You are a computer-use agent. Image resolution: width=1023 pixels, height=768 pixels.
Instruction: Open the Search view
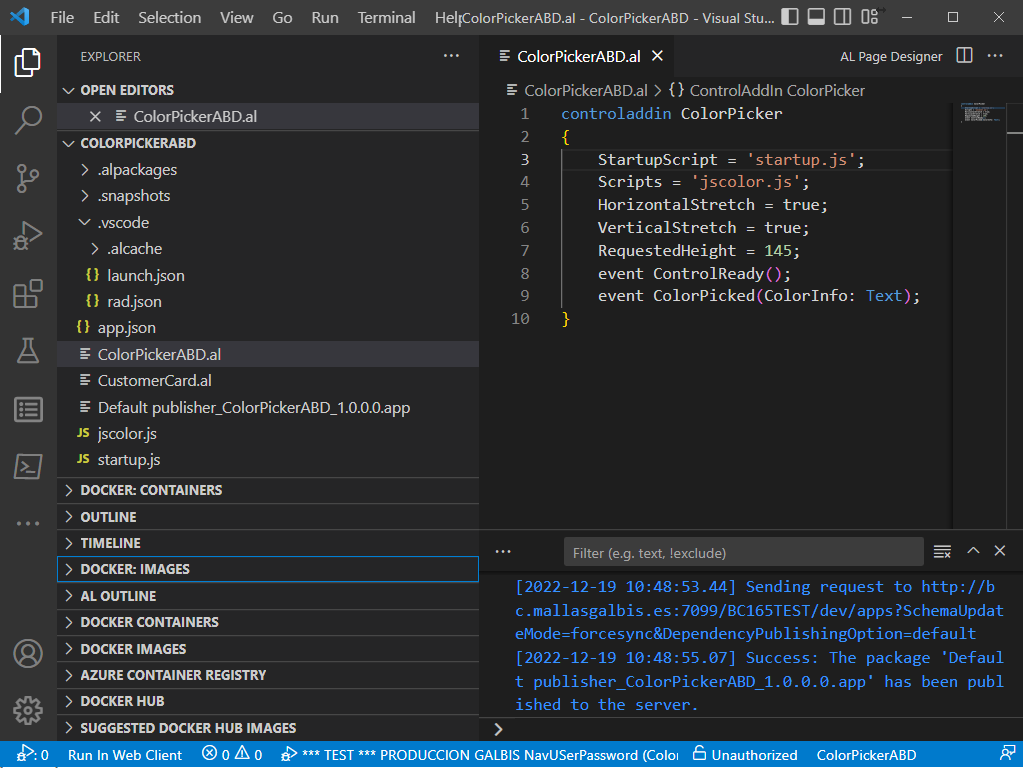click(x=27, y=120)
